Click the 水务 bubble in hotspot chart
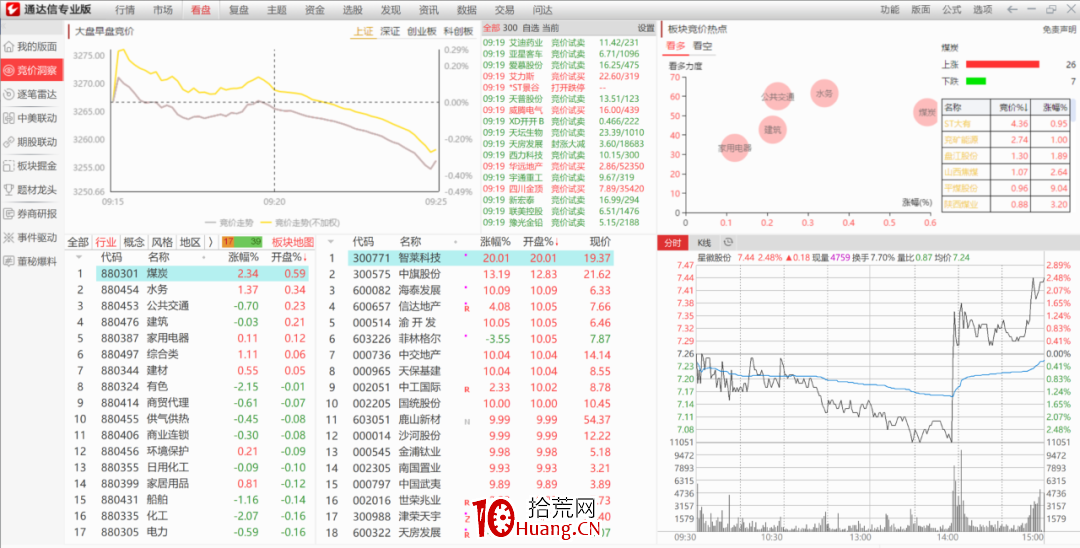 pyautogui.click(x=824, y=93)
